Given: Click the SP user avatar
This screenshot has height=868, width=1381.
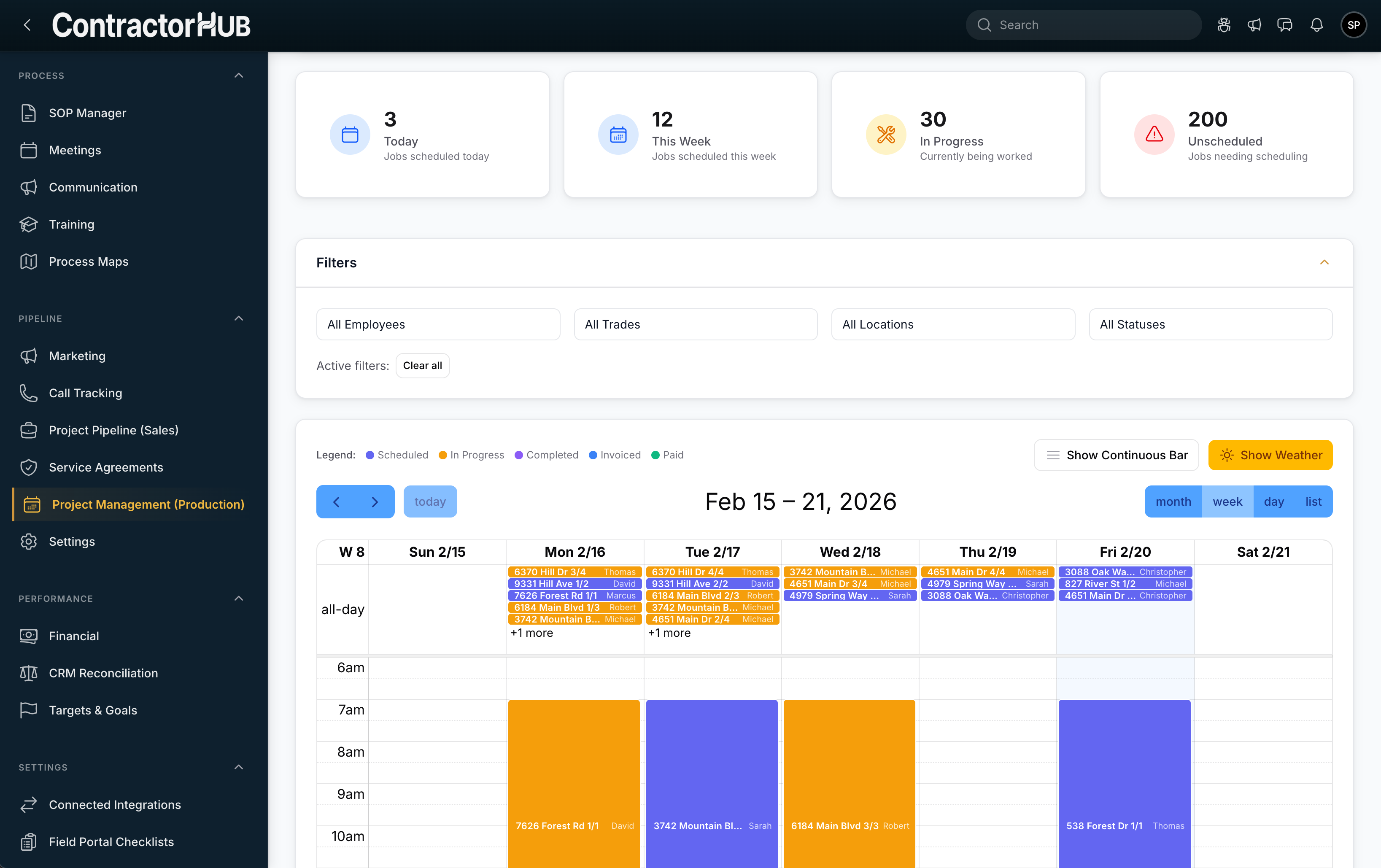Looking at the screenshot, I should (x=1354, y=25).
